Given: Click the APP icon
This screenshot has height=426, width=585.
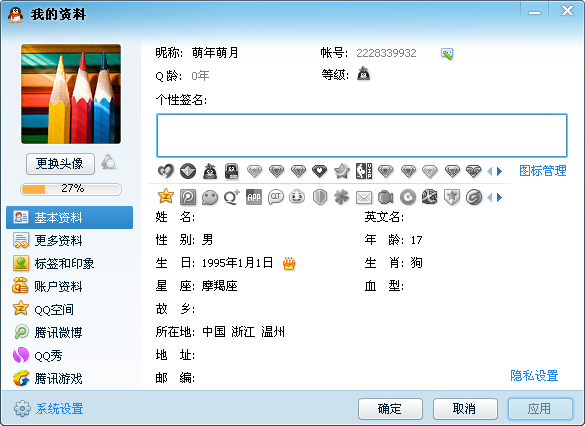Looking at the screenshot, I should 254,197.
